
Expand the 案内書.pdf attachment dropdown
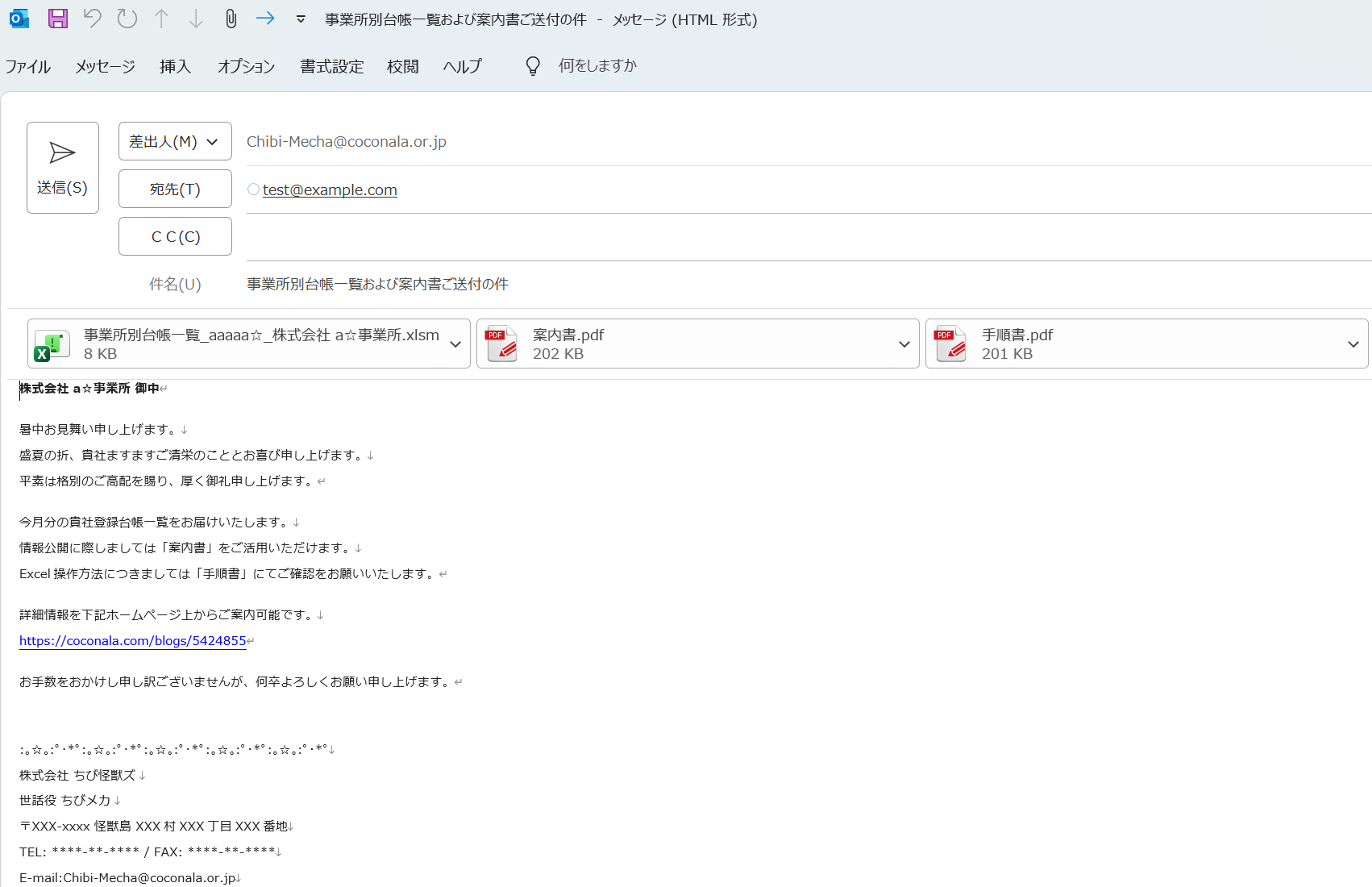[x=904, y=344]
